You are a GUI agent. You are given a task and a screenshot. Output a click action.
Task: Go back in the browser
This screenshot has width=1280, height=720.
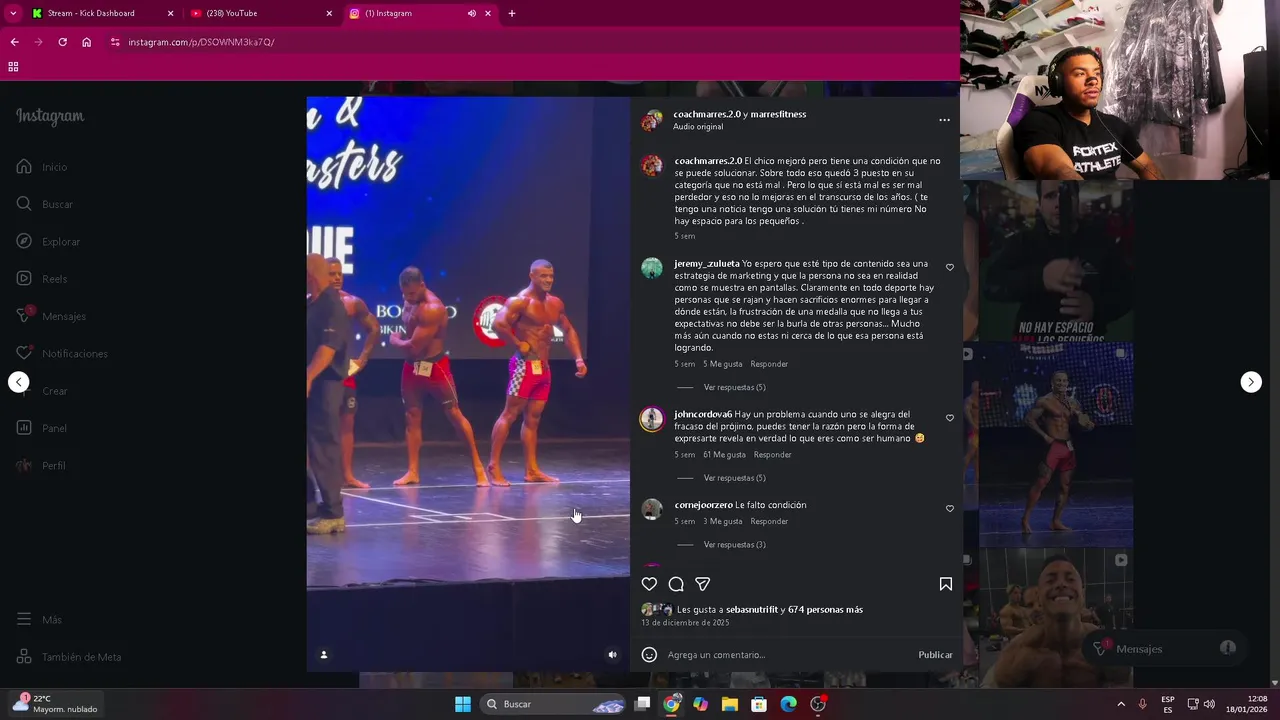pyautogui.click(x=14, y=42)
